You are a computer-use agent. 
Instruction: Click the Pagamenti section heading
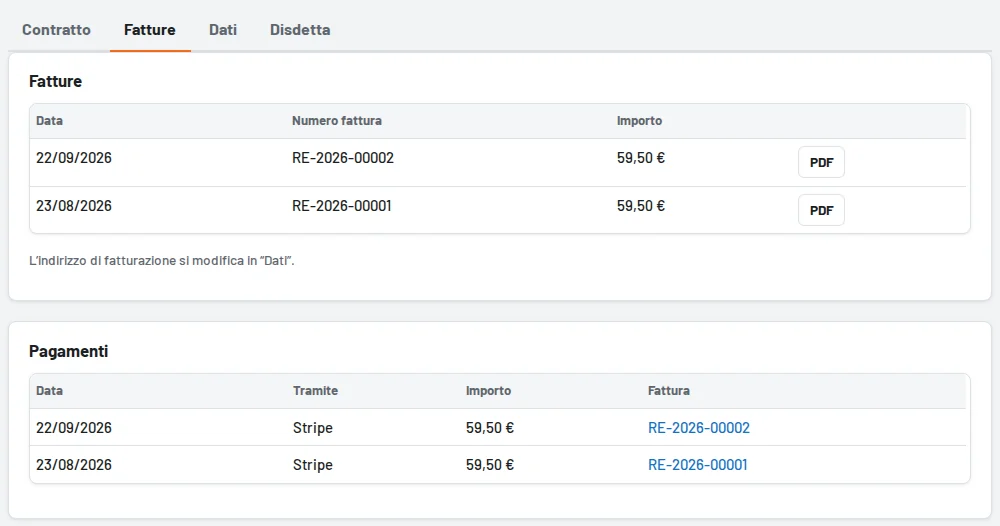point(69,351)
